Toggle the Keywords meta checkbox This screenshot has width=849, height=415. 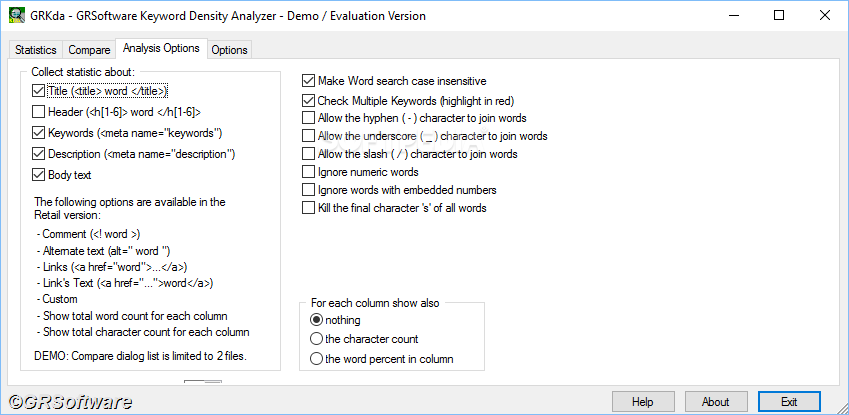38,133
